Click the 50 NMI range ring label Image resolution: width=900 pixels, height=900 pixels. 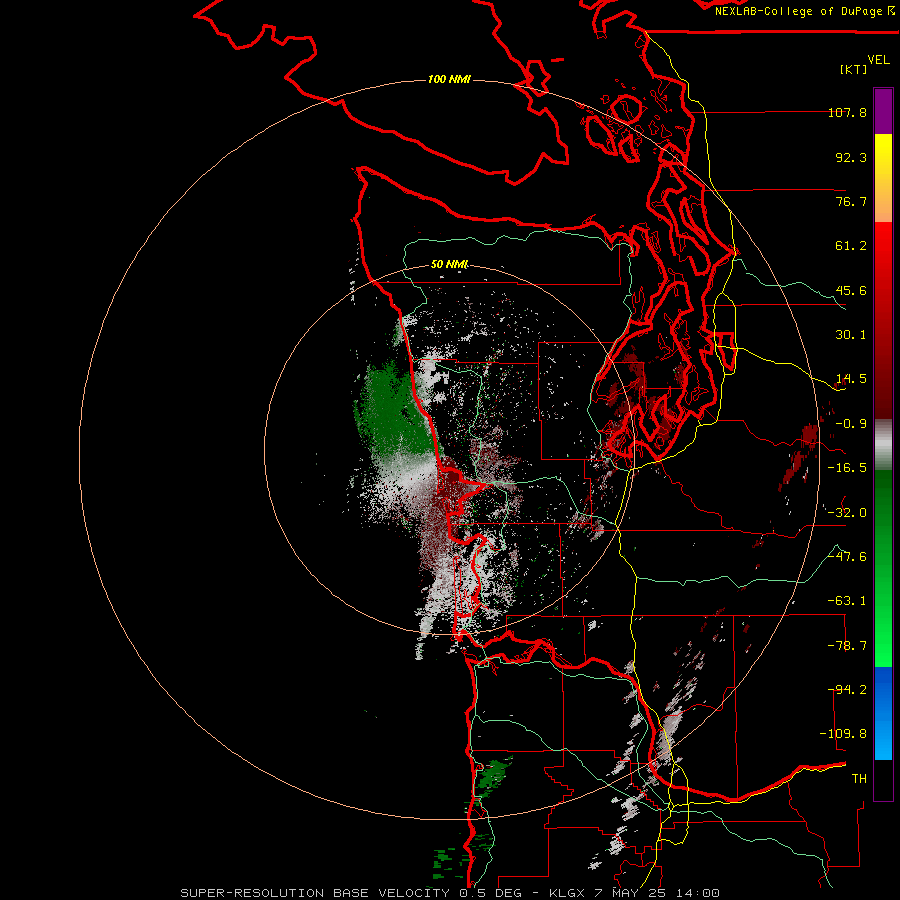pyautogui.click(x=449, y=264)
